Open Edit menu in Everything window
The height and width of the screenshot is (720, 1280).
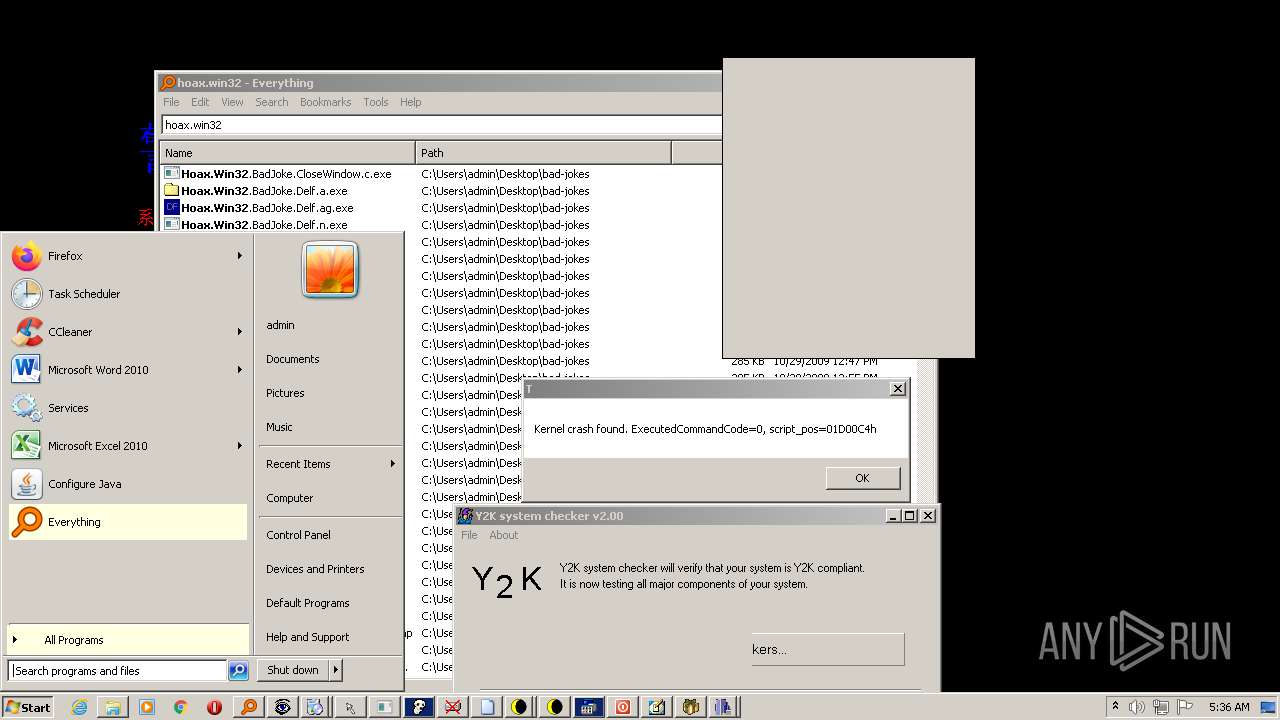pos(200,102)
